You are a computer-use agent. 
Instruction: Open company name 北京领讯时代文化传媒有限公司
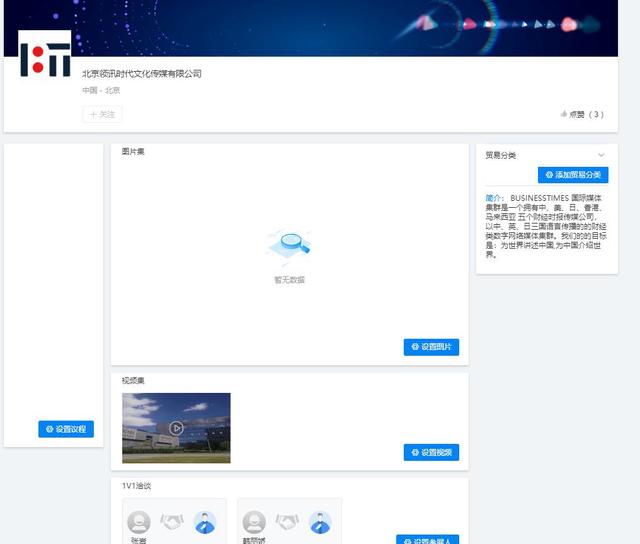coord(142,74)
